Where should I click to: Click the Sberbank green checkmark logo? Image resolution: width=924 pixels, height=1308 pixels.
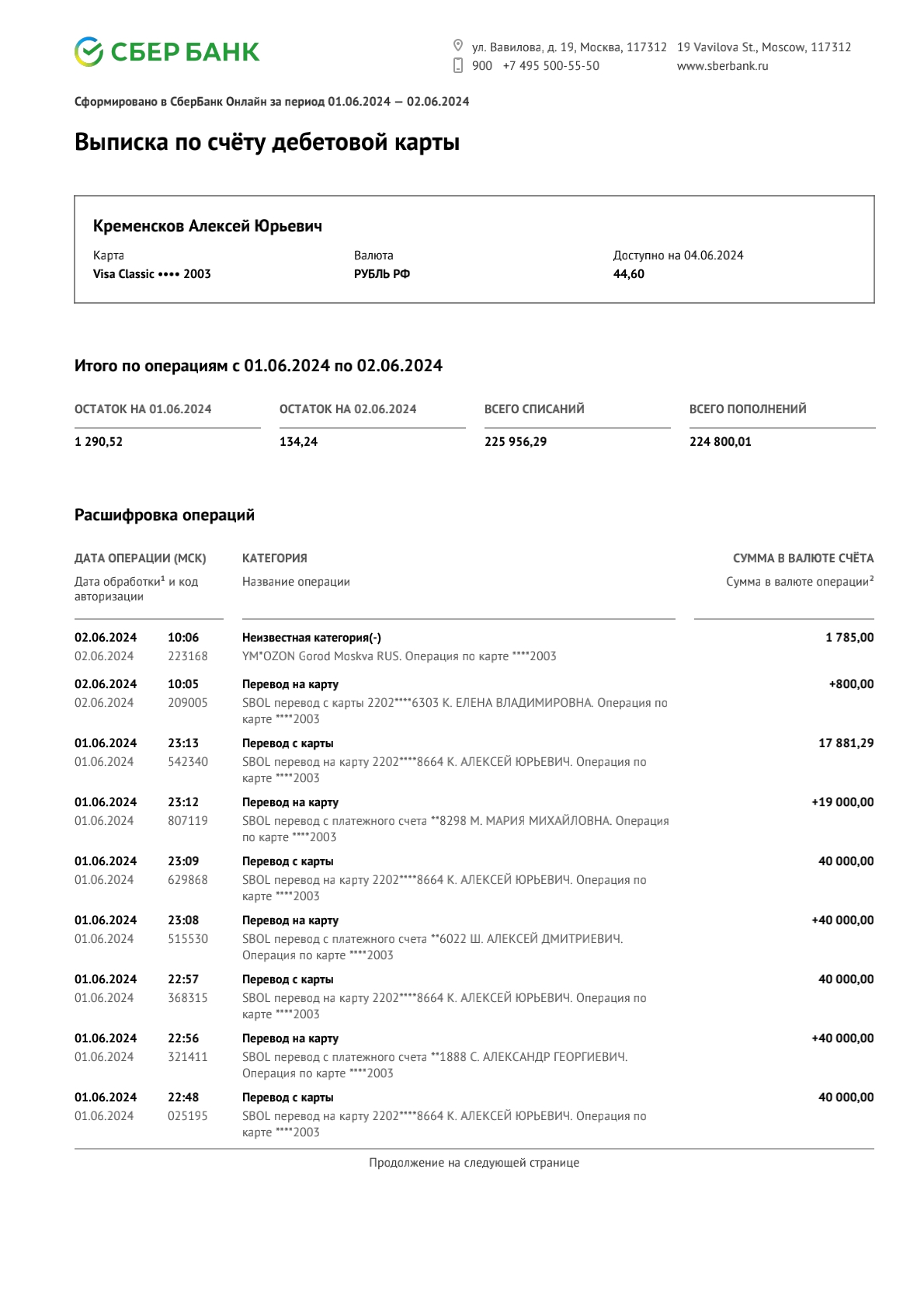[89, 51]
